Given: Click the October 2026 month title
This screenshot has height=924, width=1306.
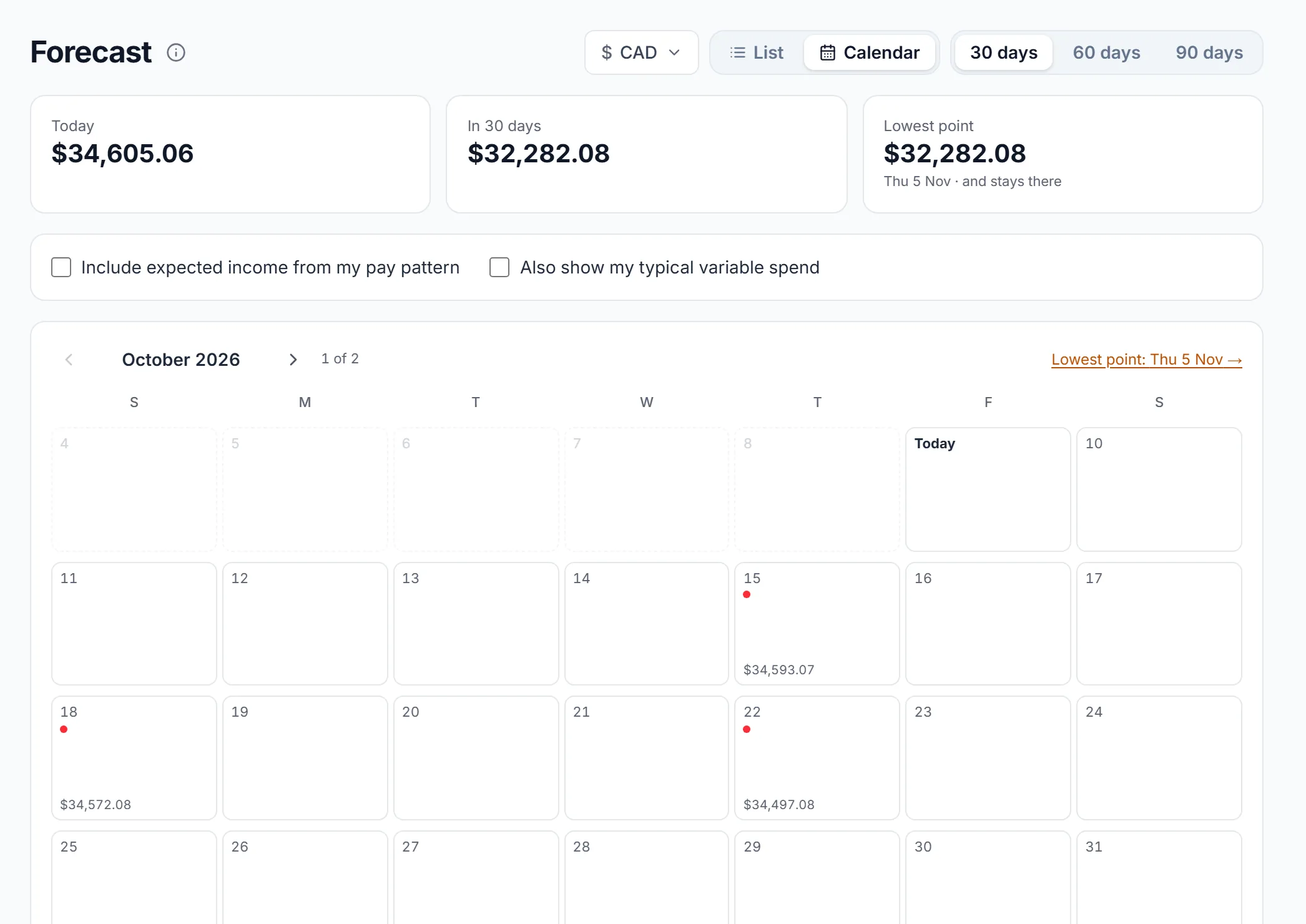Looking at the screenshot, I should (x=181, y=360).
